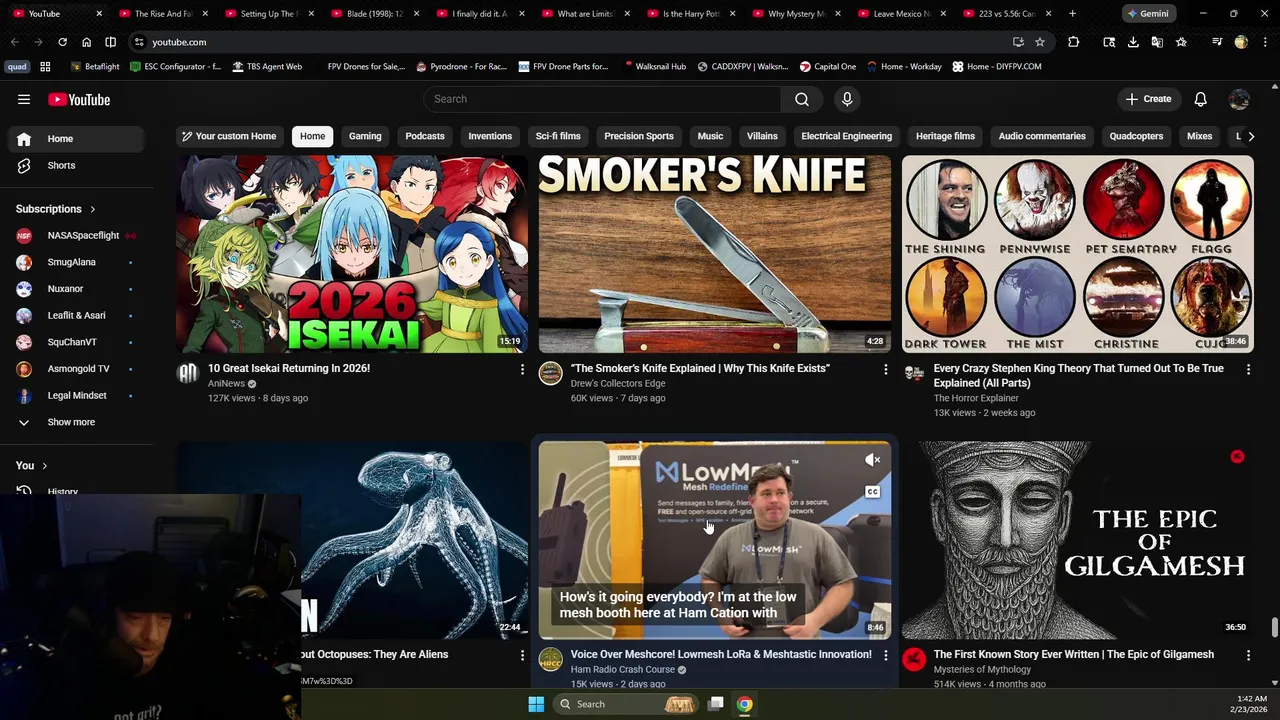1280x720 pixels.
Task: Open the Asmongold TV subscription
Action: (x=76, y=369)
